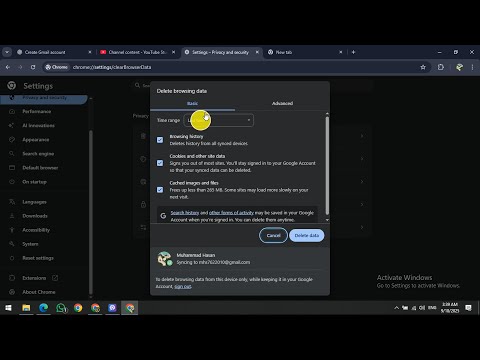Open Languages settings in sidebar
The width and height of the screenshot is (480, 360).
pos(34,202)
